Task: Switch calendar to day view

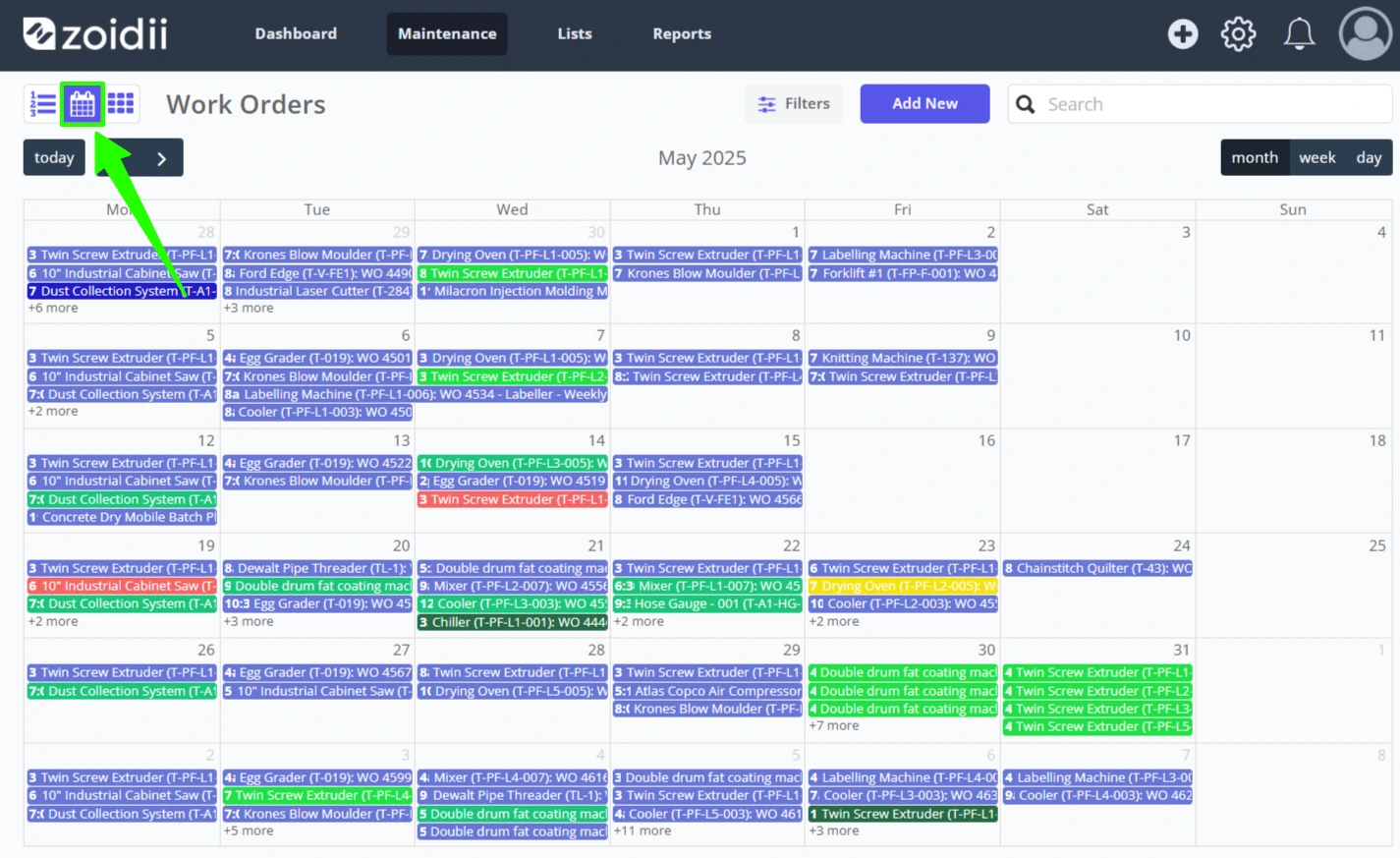Action: [1369, 158]
